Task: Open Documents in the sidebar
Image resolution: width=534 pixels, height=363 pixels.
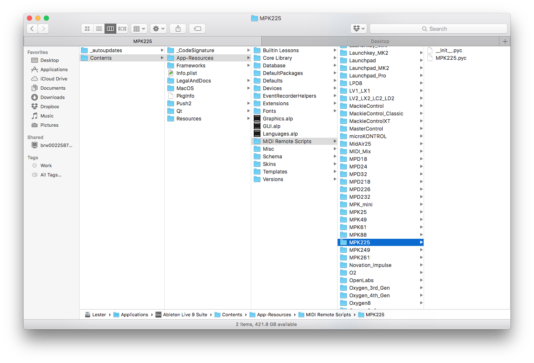Action: pos(53,88)
